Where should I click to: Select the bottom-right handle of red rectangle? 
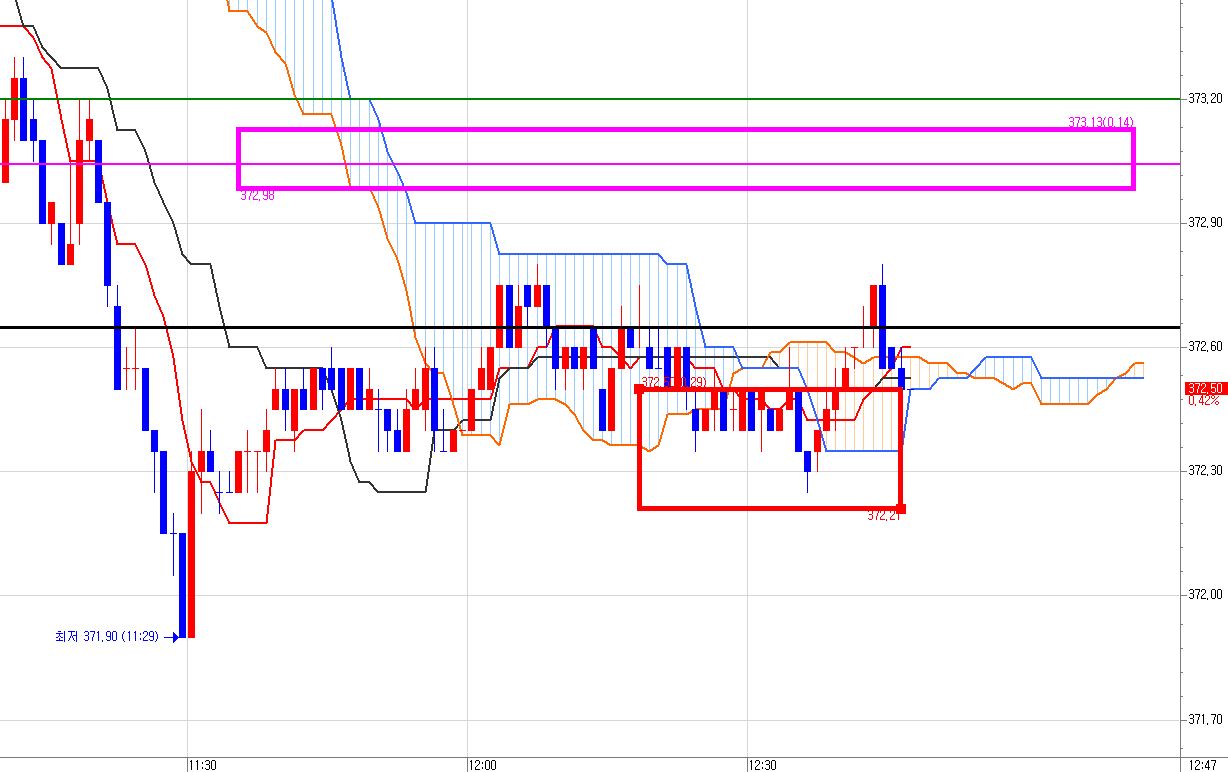coord(901,508)
